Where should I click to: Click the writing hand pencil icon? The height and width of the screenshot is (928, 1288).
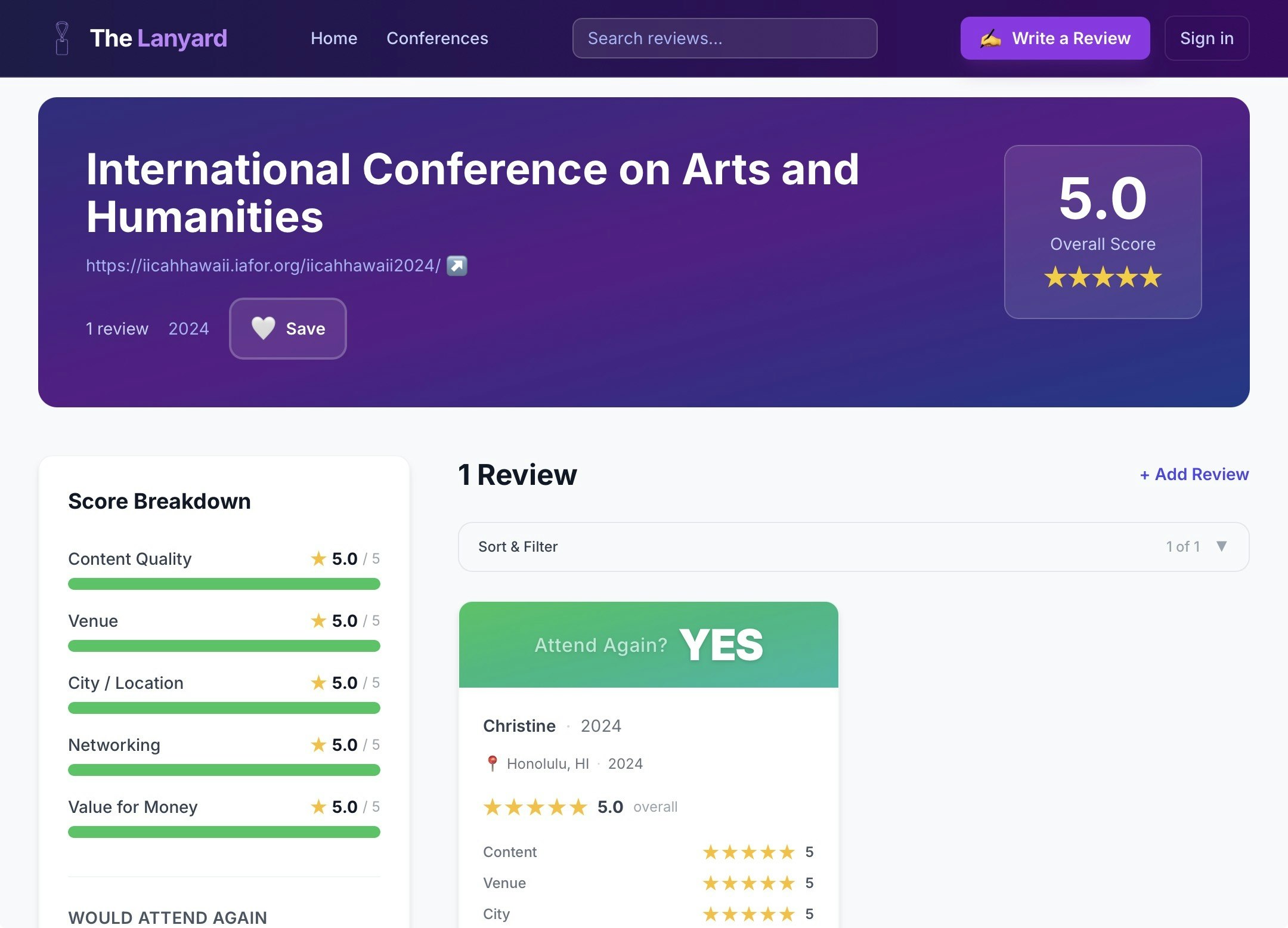pyautogui.click(x=990, y=39)
